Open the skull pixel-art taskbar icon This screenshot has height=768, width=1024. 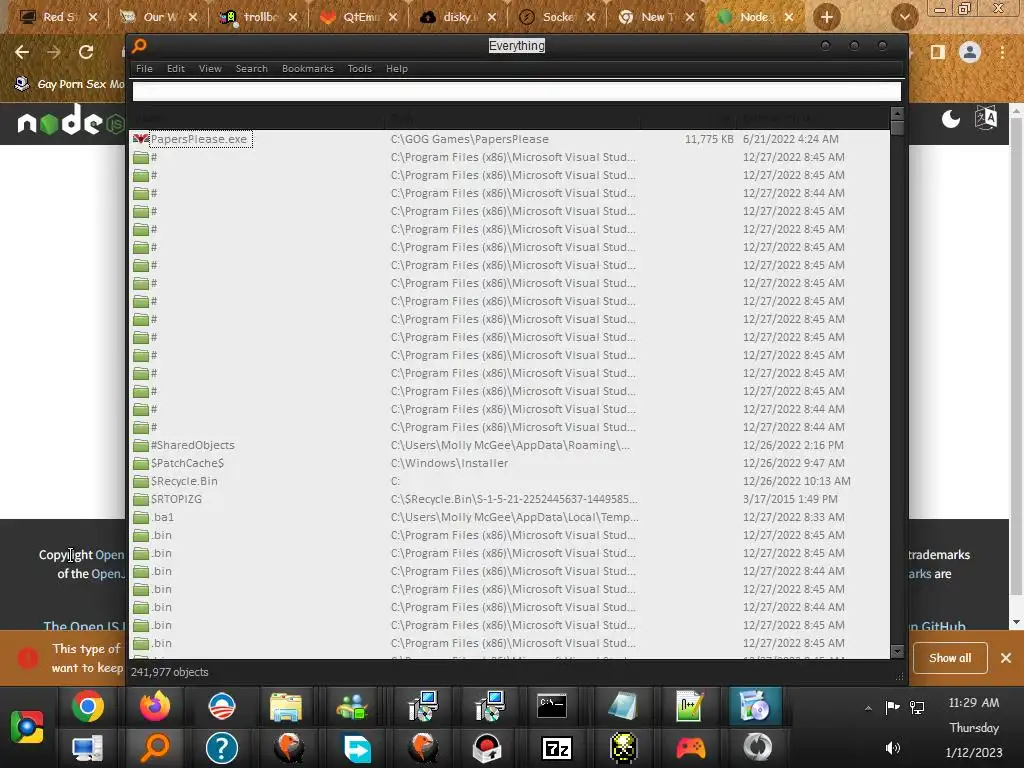624,748
